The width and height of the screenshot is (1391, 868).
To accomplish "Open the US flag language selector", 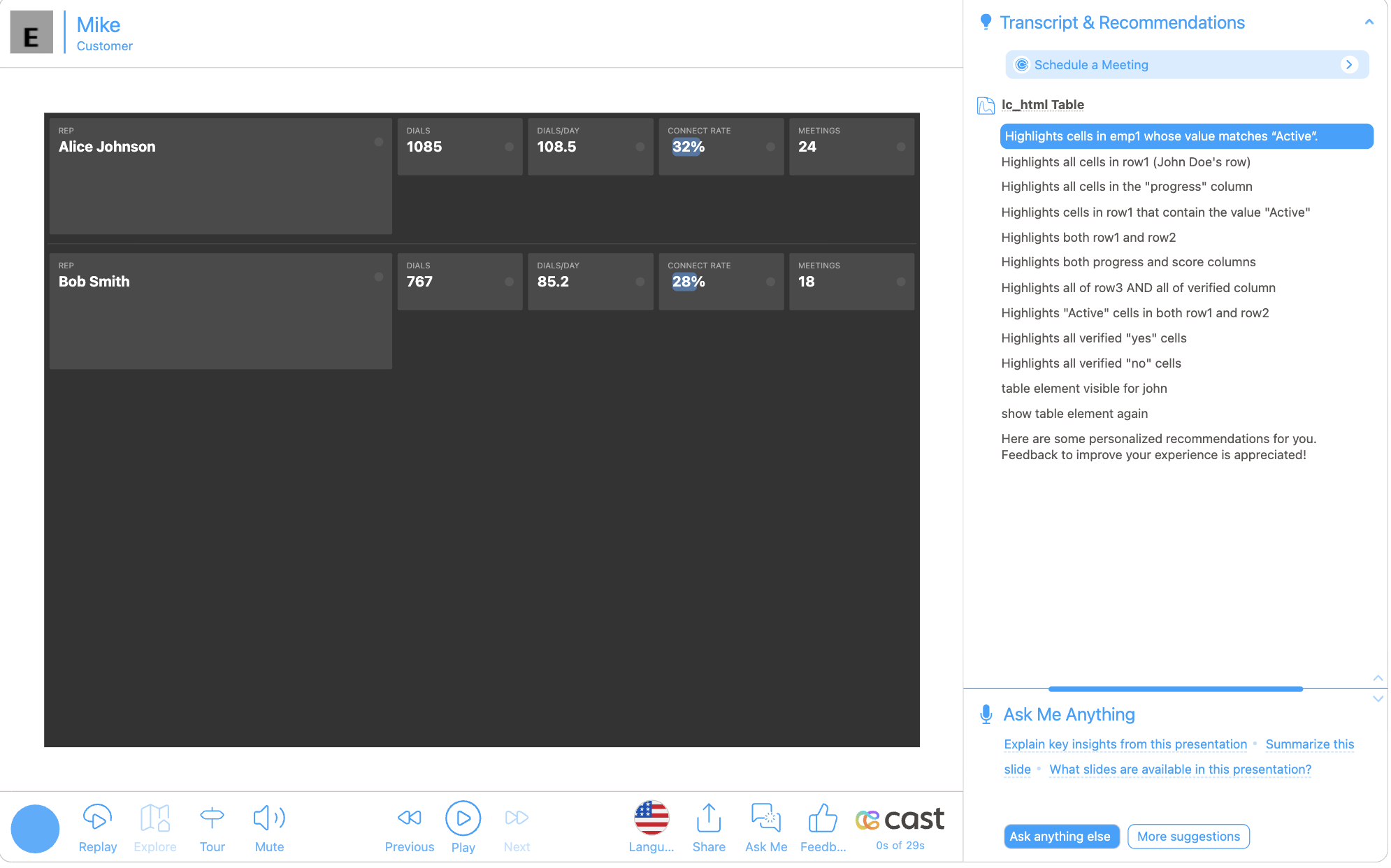I will pos(651,818).
